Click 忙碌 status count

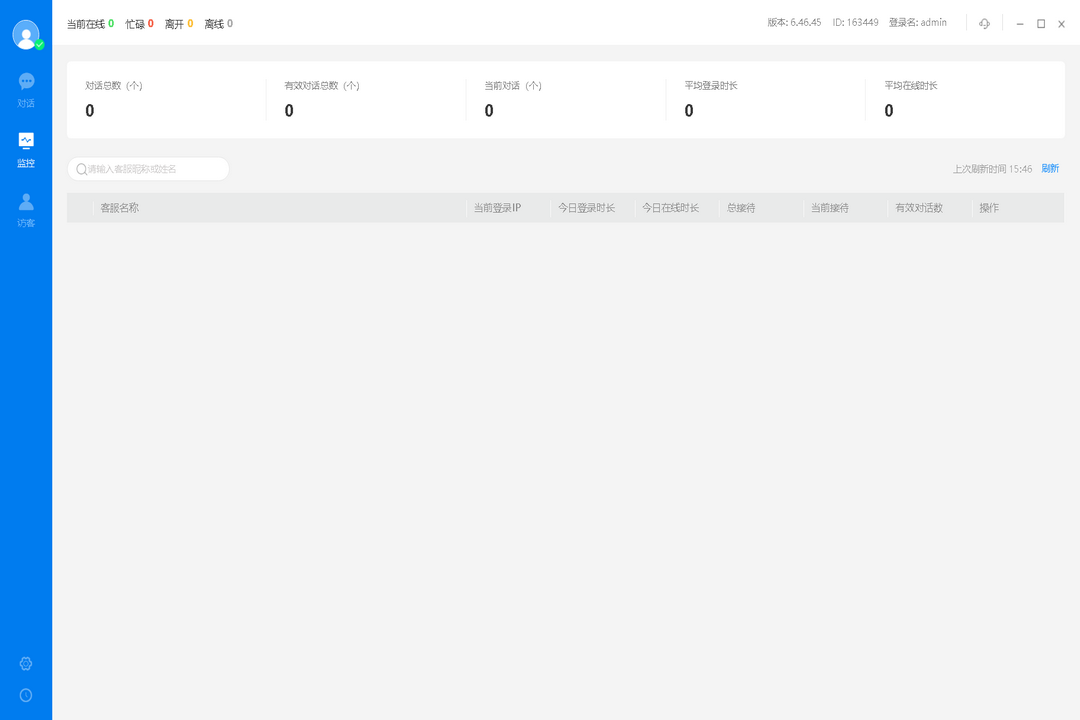[139, 24]
